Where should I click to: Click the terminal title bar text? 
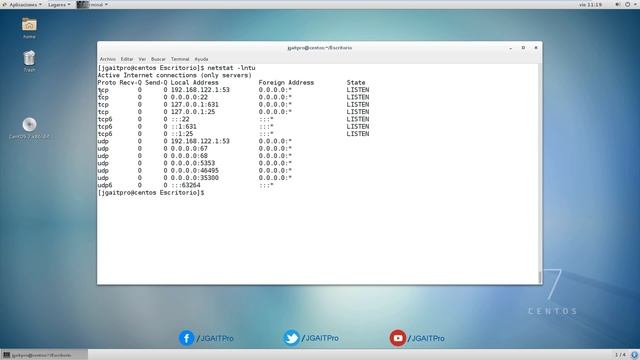320,48
